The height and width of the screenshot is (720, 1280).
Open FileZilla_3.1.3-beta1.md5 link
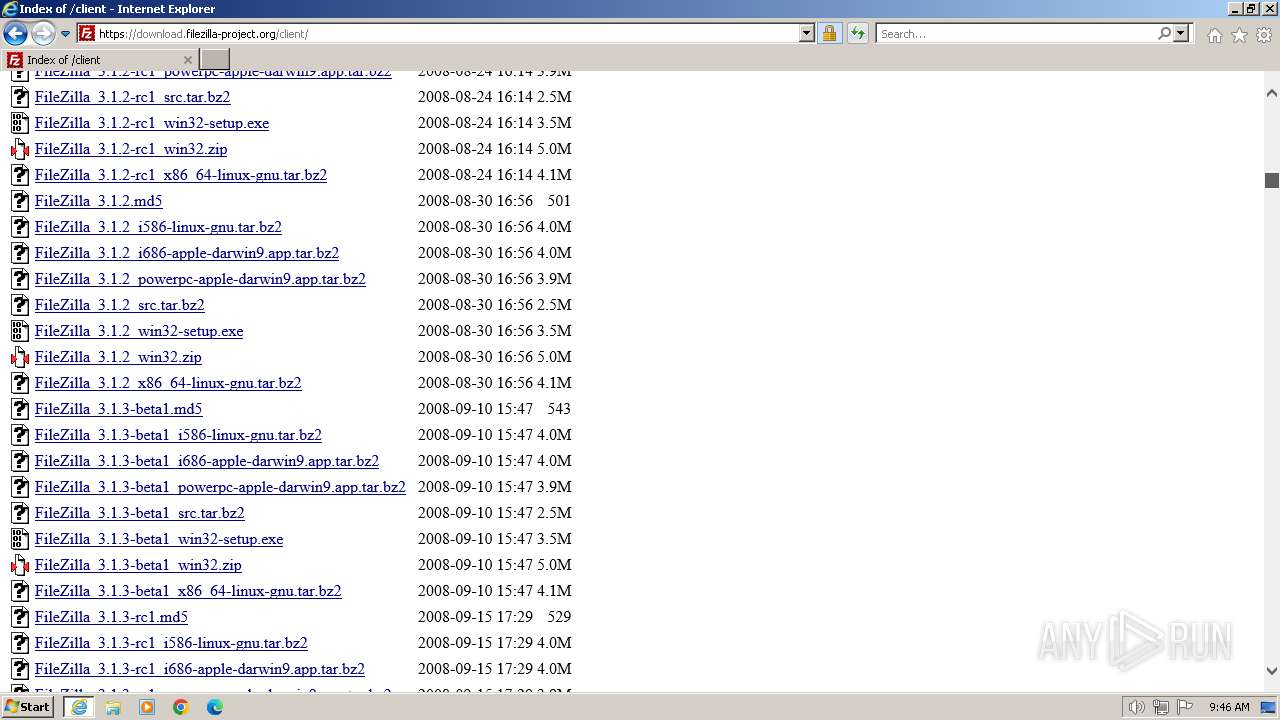(x=118, y=409)
